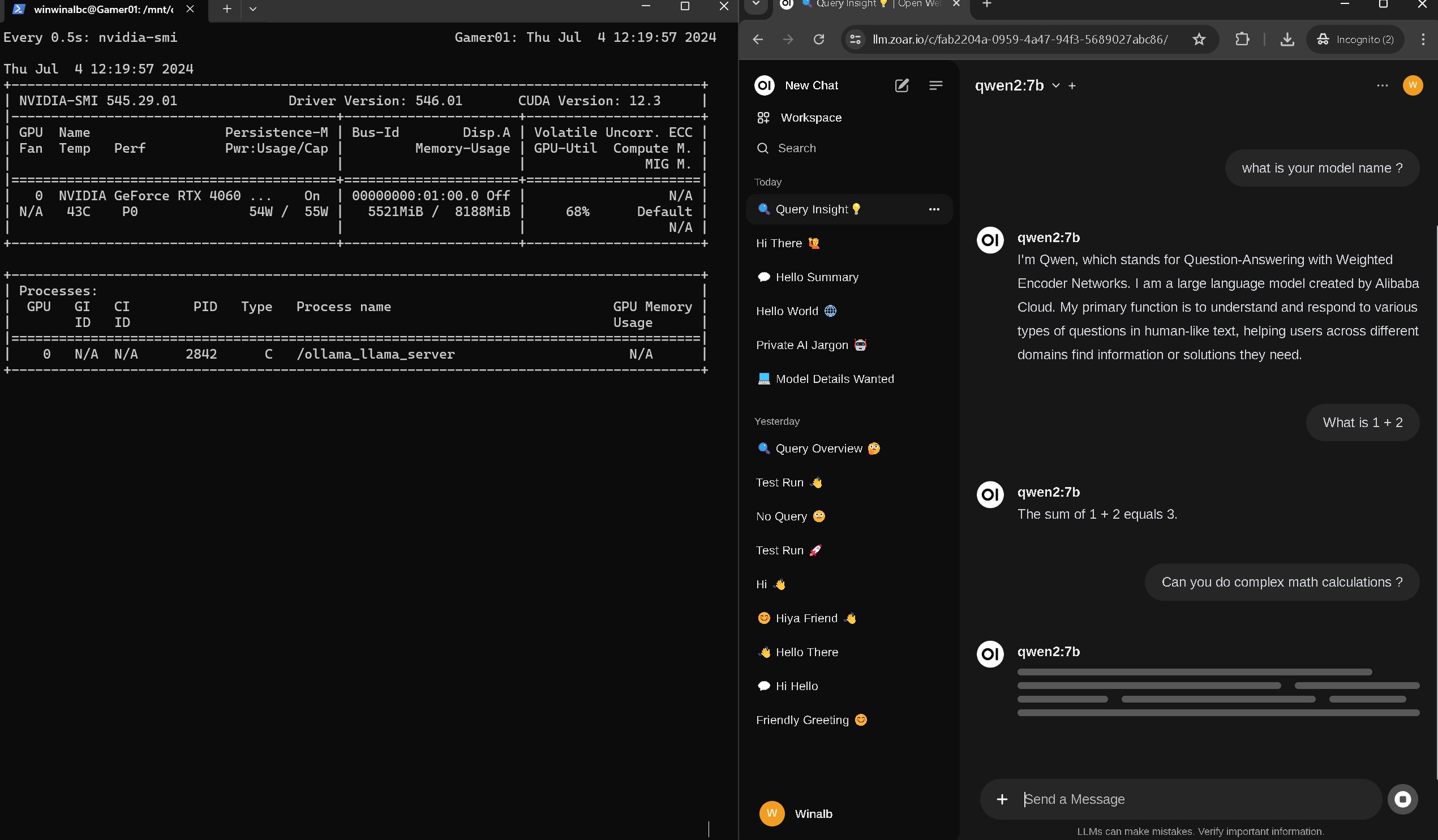Stop response generation button

click(x=1402, y=799)
